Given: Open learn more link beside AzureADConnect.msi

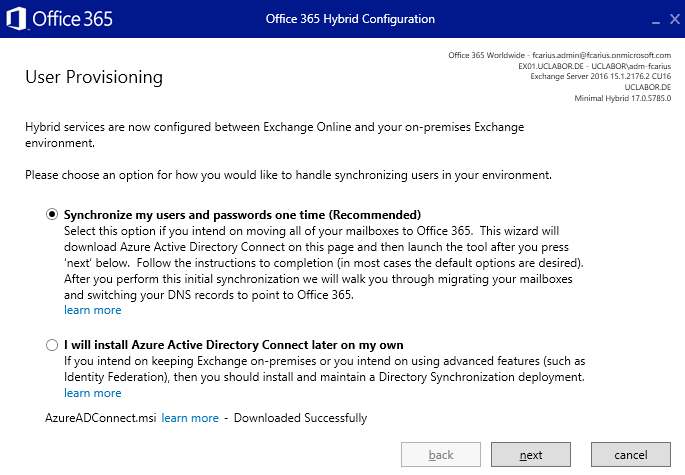Looking at the screenshot, I should coord(190,418).
